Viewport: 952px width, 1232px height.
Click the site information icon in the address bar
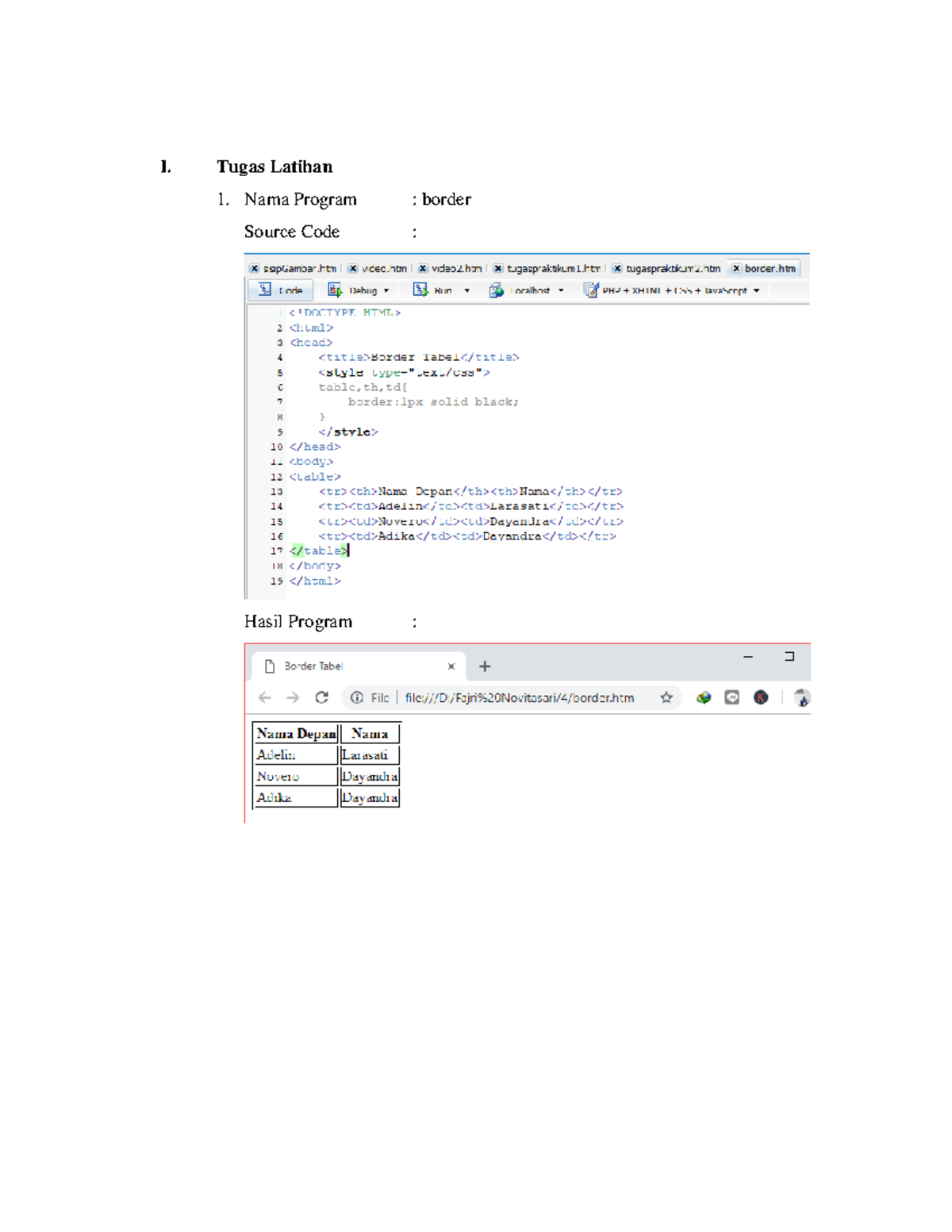[x=356, y=697]
